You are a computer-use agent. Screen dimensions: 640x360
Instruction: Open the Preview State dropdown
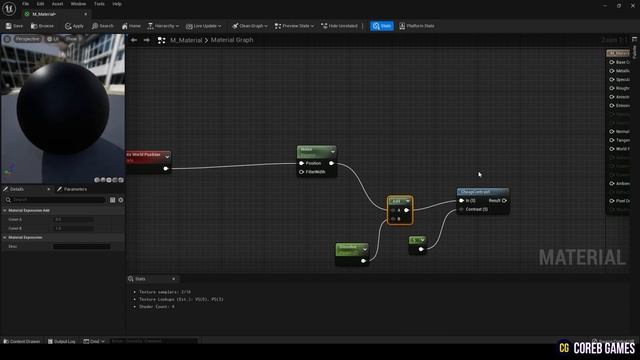pyautogui.click(x=294, y=26)
